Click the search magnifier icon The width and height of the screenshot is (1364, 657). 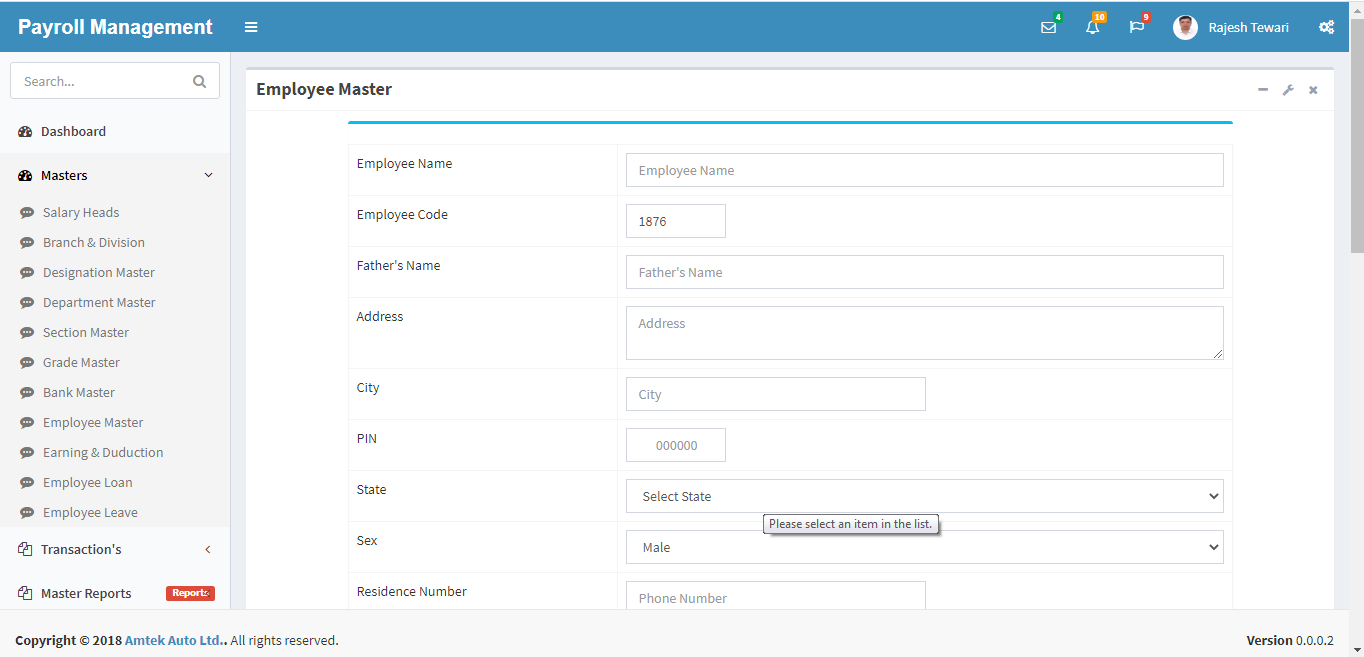pyautogui.click(x=199, y=81)
